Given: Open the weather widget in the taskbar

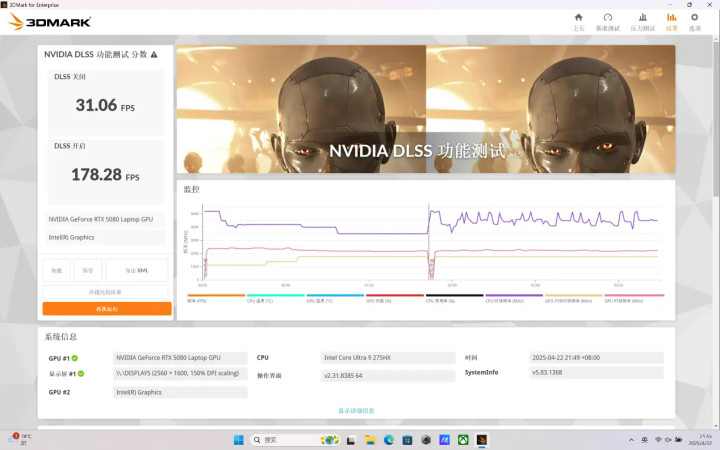Looking at the screenshot, I should click(x=21, y=439).
